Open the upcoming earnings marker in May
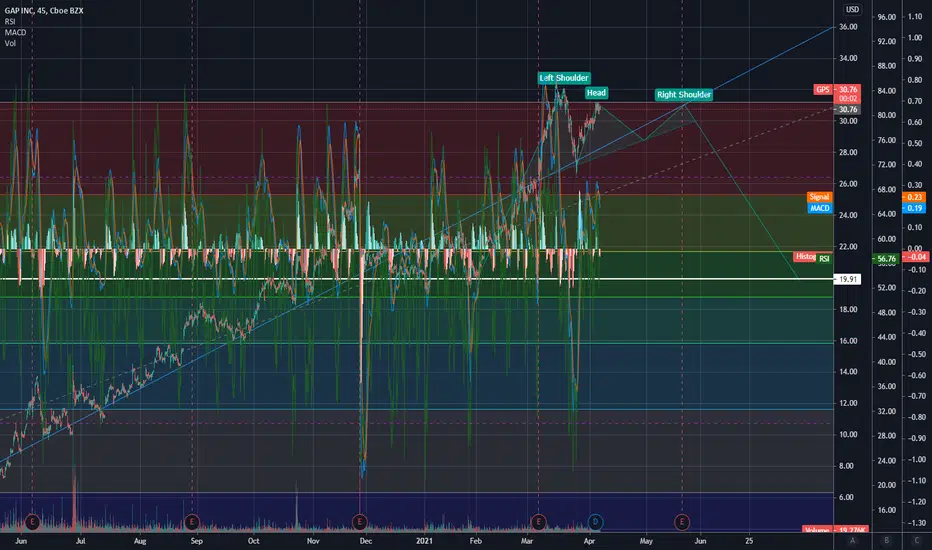This screenshot has width=932, height=550. click(x=682, y=522)
